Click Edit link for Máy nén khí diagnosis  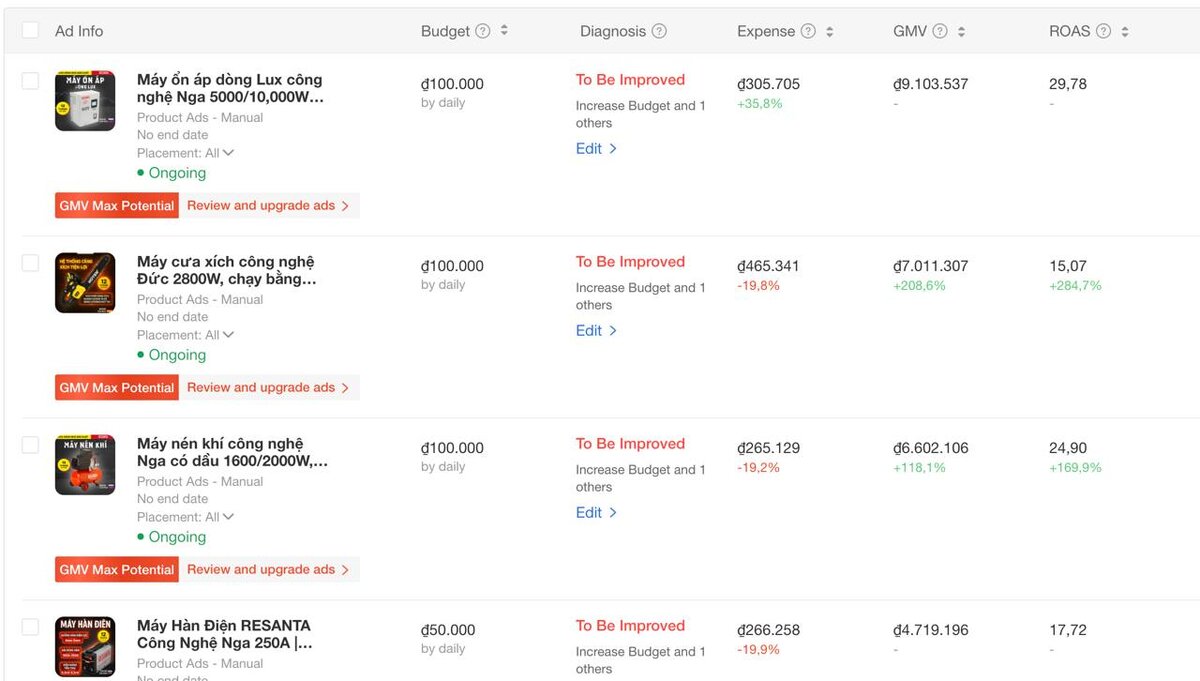596,513
